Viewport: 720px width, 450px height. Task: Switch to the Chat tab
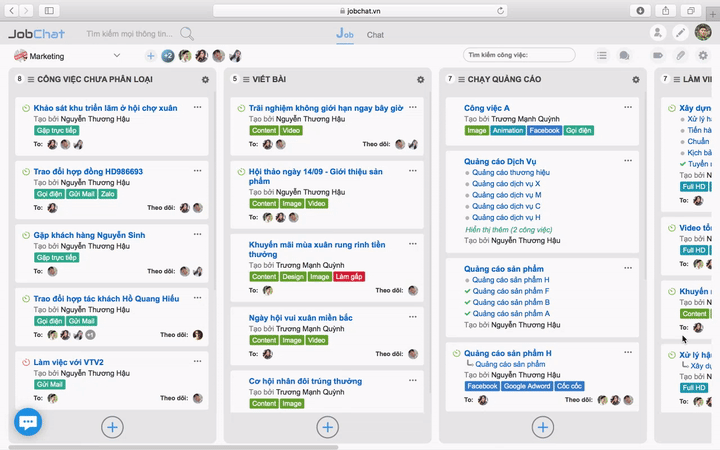pyautogui.click(x=375, y=35)
